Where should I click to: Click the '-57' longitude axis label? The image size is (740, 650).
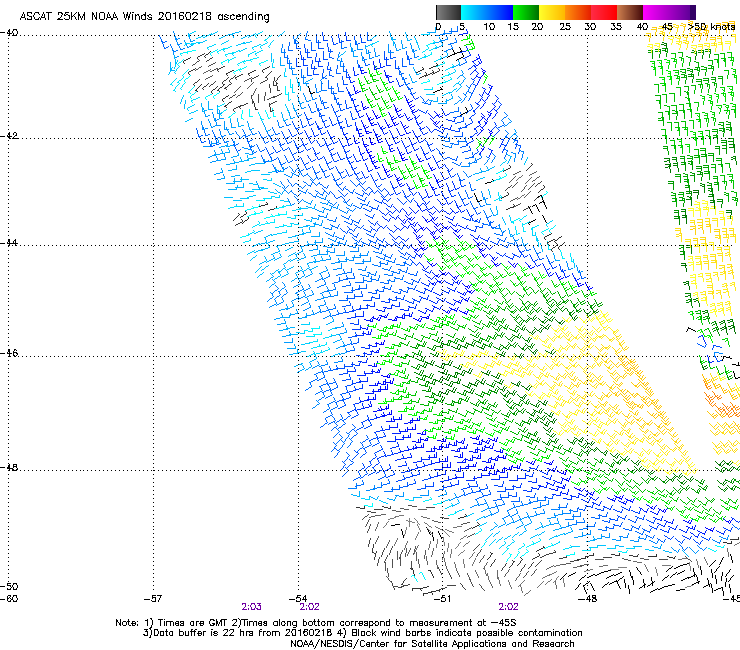[153, 599]
